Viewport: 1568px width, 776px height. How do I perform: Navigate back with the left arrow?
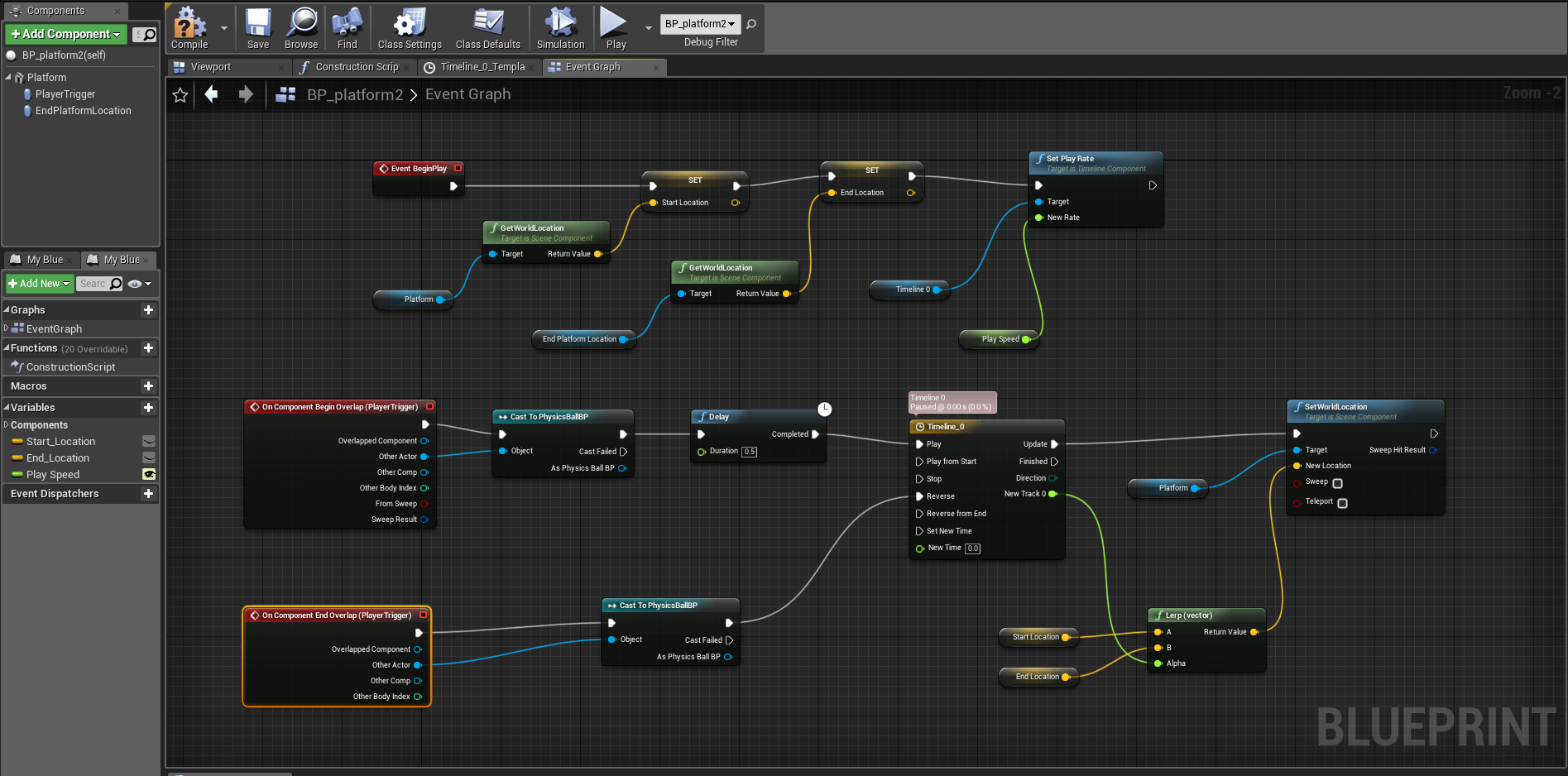212,94
